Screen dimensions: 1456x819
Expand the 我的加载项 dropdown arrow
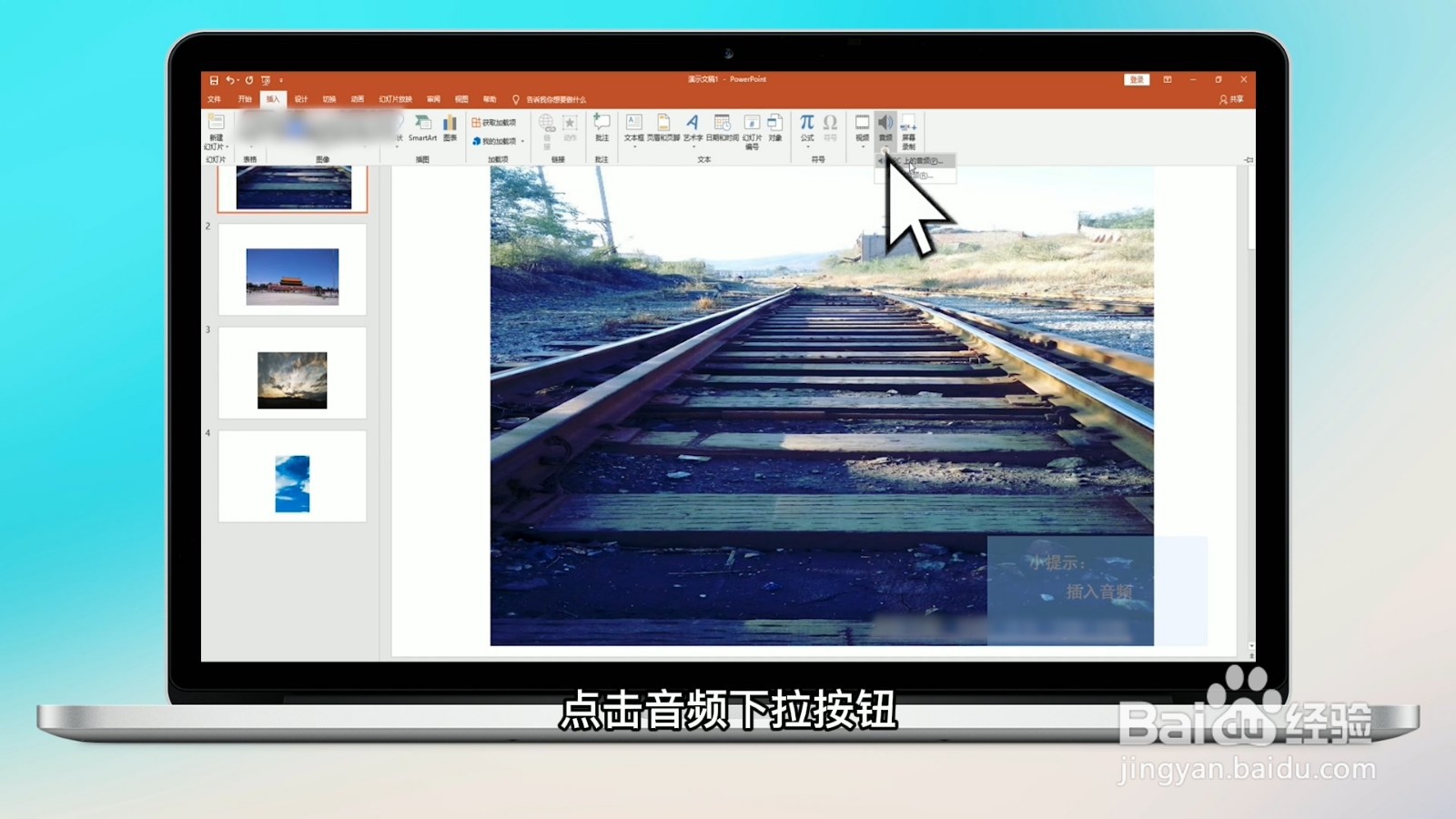click(522, 141)
